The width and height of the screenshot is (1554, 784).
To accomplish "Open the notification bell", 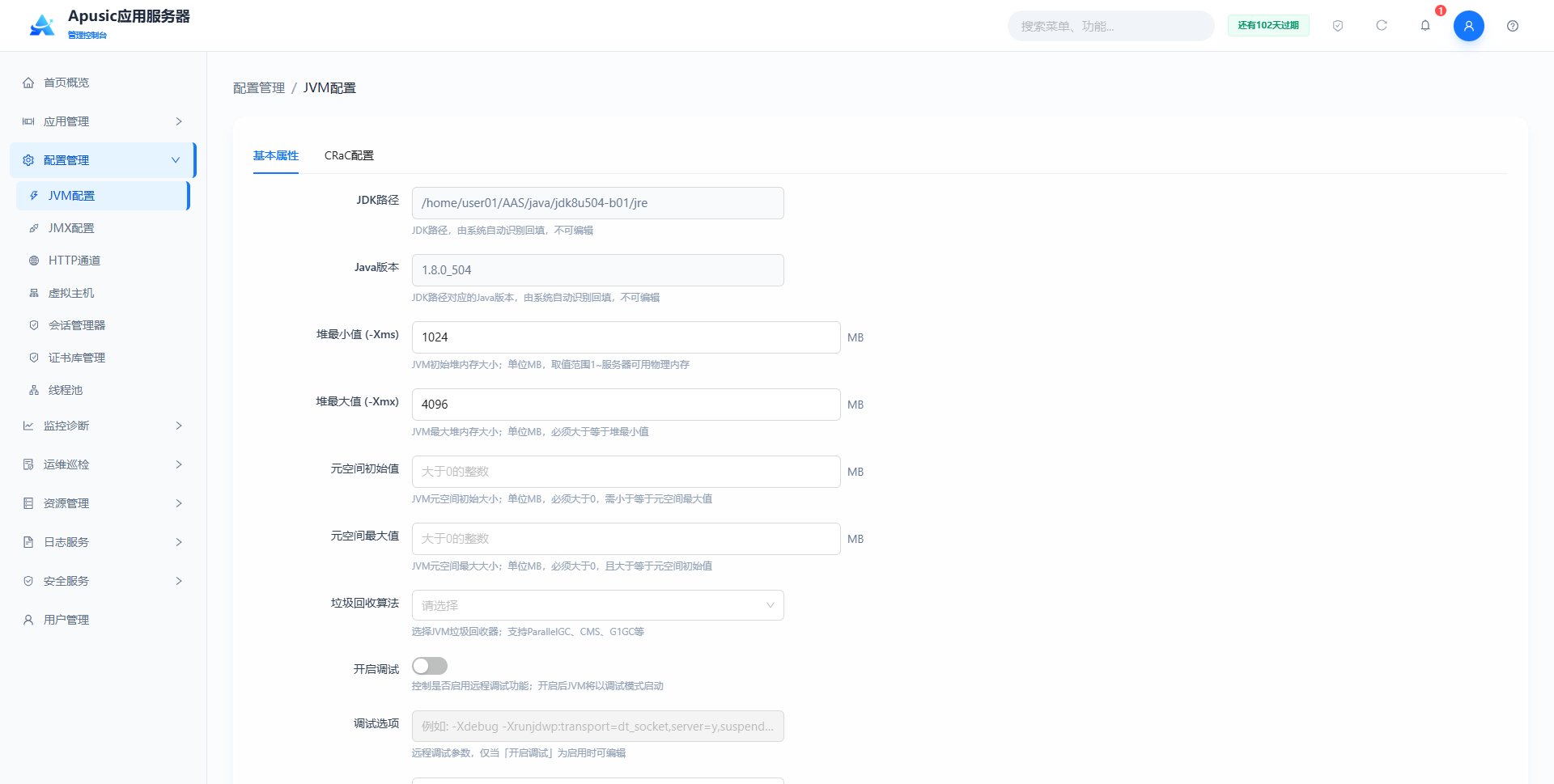I will [x=1425, y=26].
